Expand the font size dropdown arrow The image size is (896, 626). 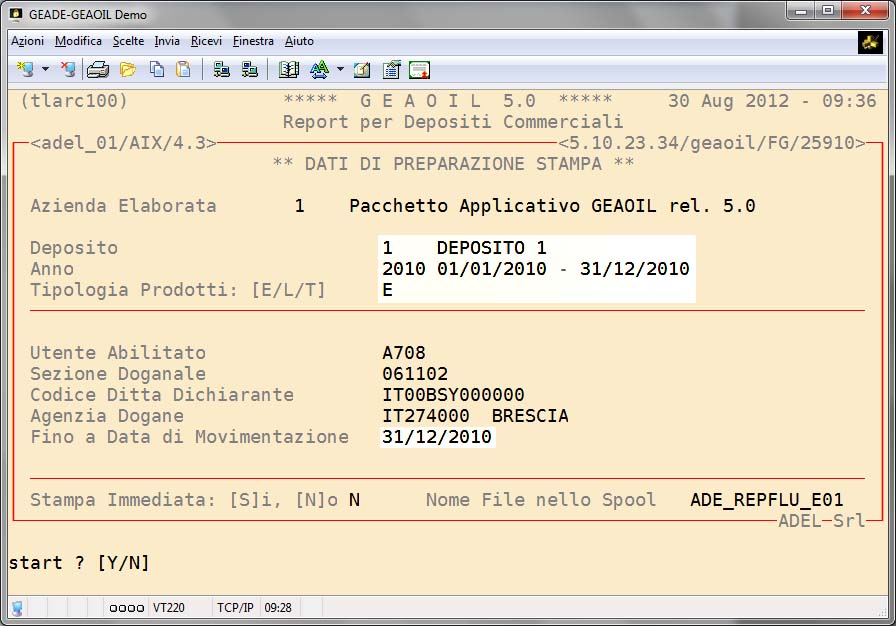click(340, 70)
